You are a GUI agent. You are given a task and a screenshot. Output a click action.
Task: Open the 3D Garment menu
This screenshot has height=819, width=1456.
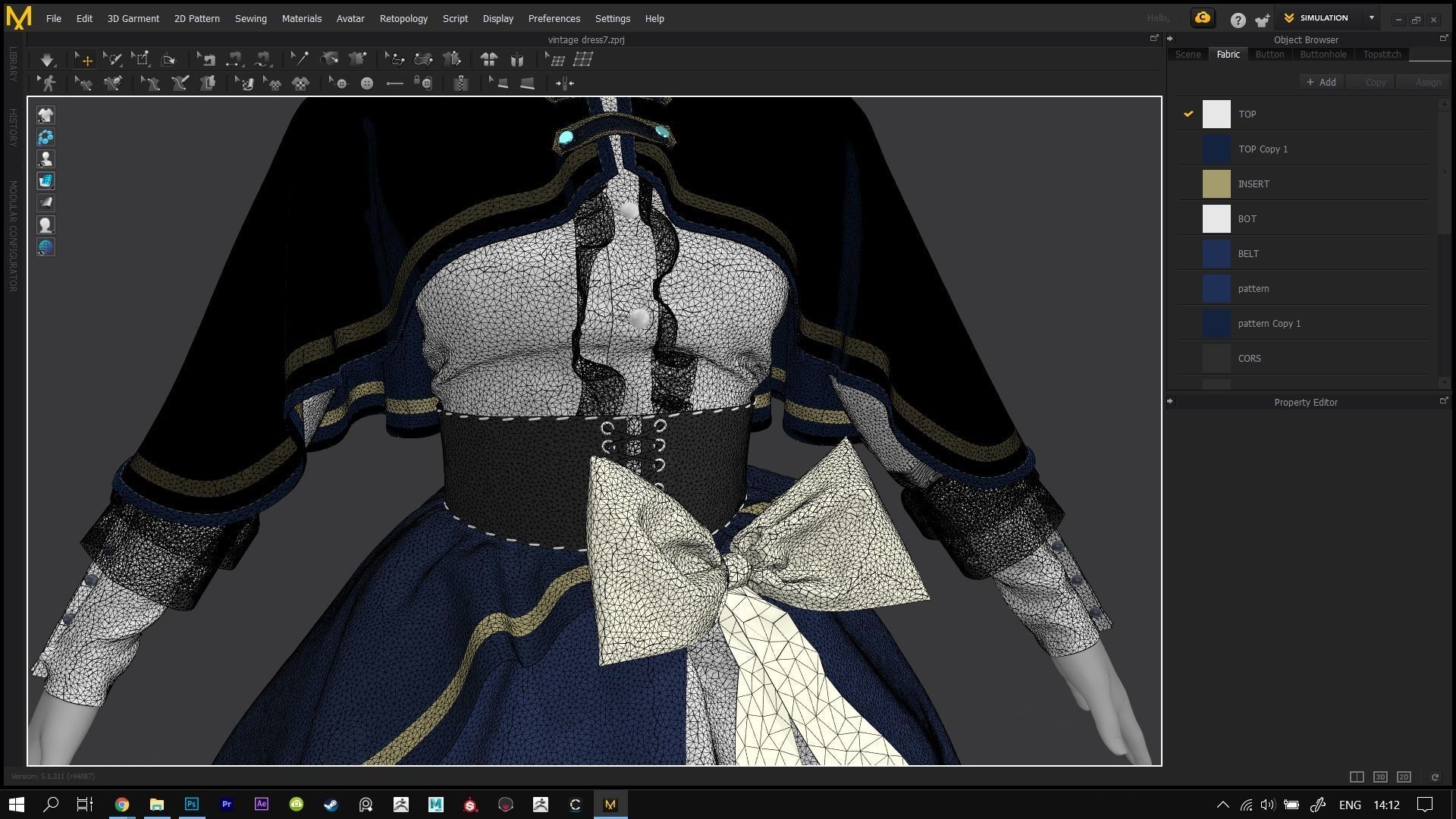coord(133,18)
